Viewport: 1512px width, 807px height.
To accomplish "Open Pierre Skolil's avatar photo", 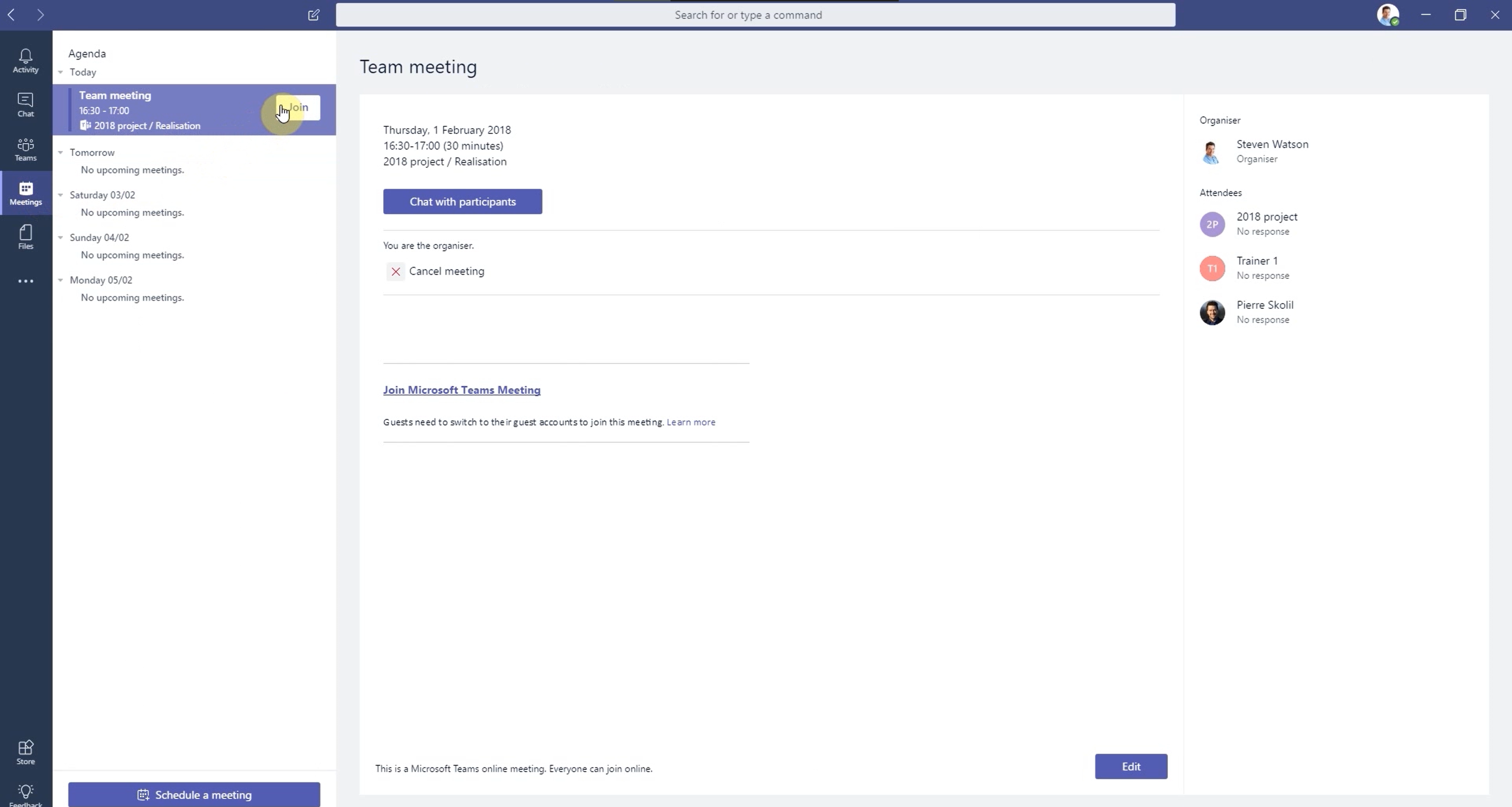I will 1212,312.
